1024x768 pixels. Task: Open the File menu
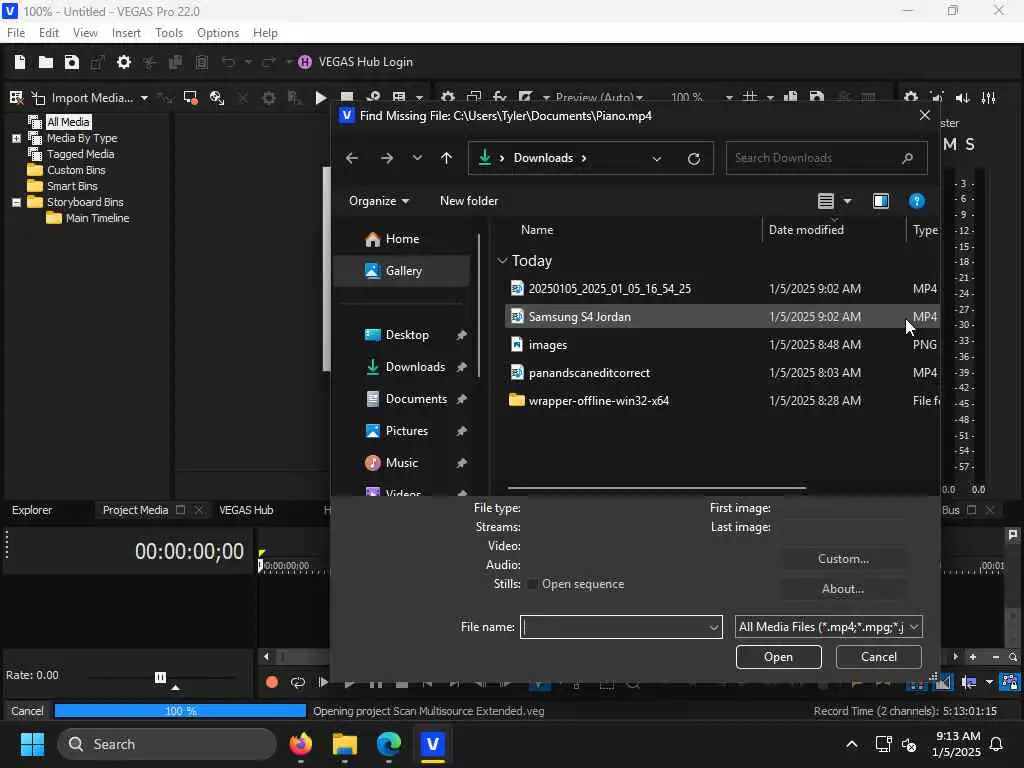[x=16, y=33]
